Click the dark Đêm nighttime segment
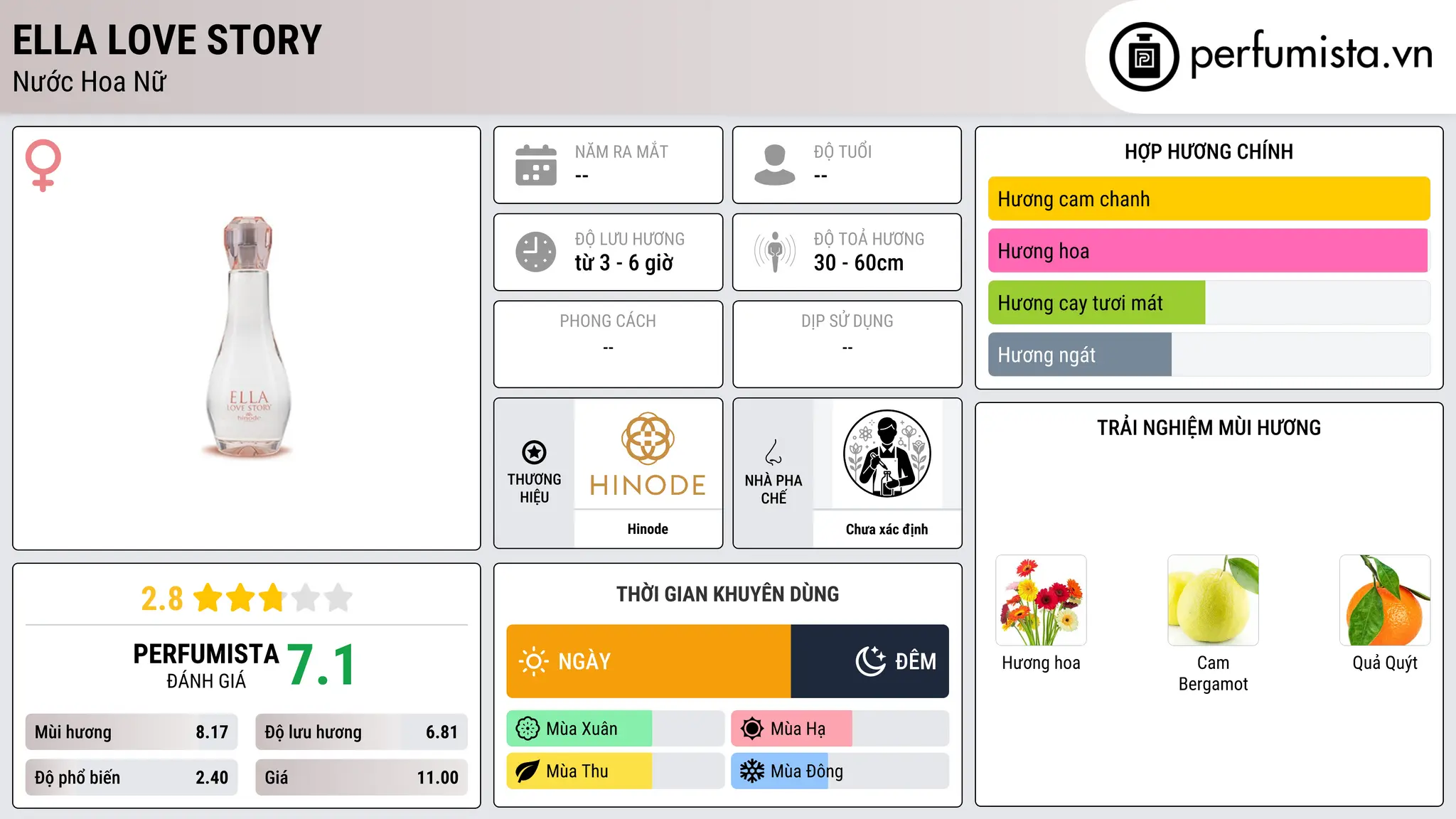 pyautogui.click(x=869, y=661)
